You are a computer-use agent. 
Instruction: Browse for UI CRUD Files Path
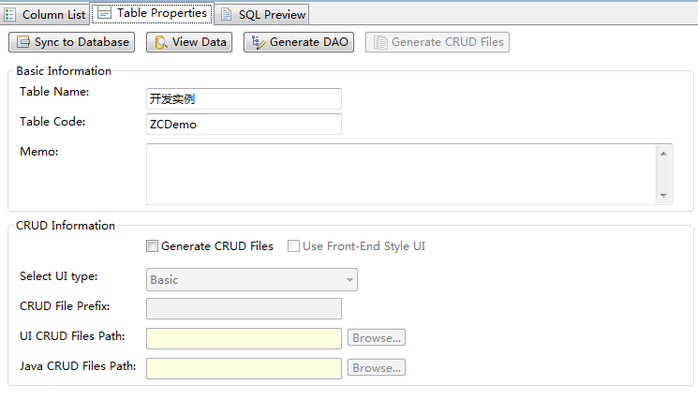376,338
